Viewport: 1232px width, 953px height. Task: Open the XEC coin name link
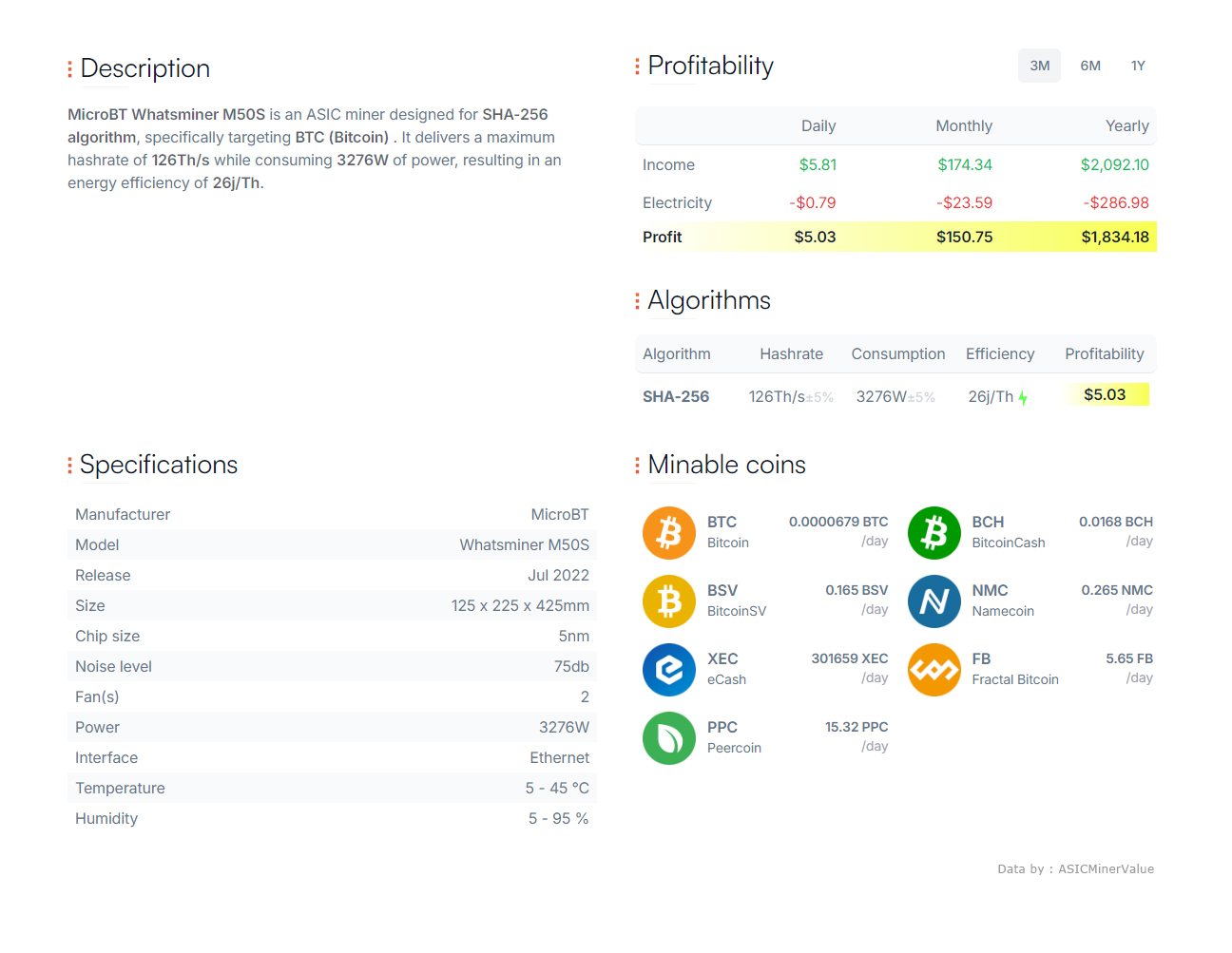click(722, 658)
